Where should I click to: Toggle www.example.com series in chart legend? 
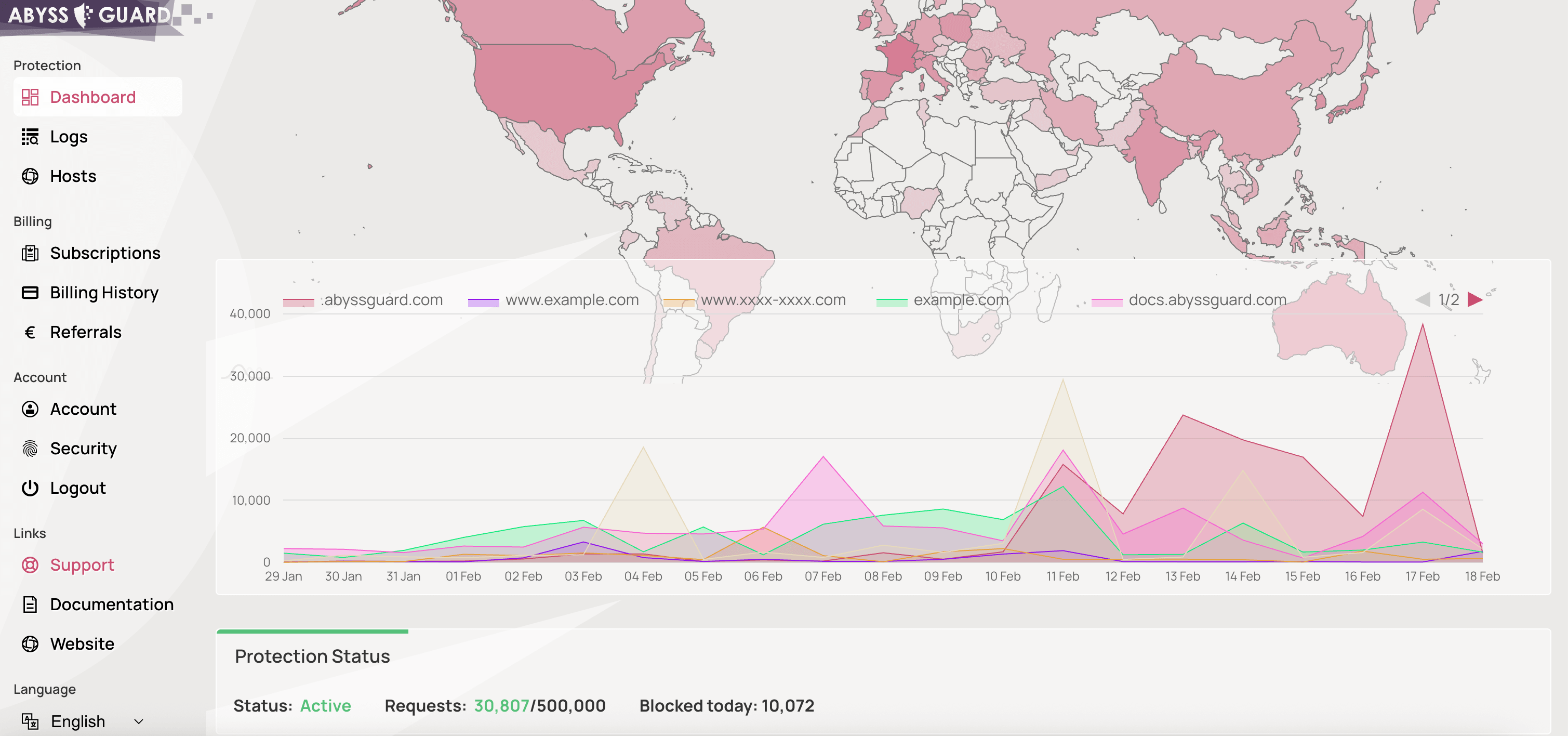click(x=571, y=300)
